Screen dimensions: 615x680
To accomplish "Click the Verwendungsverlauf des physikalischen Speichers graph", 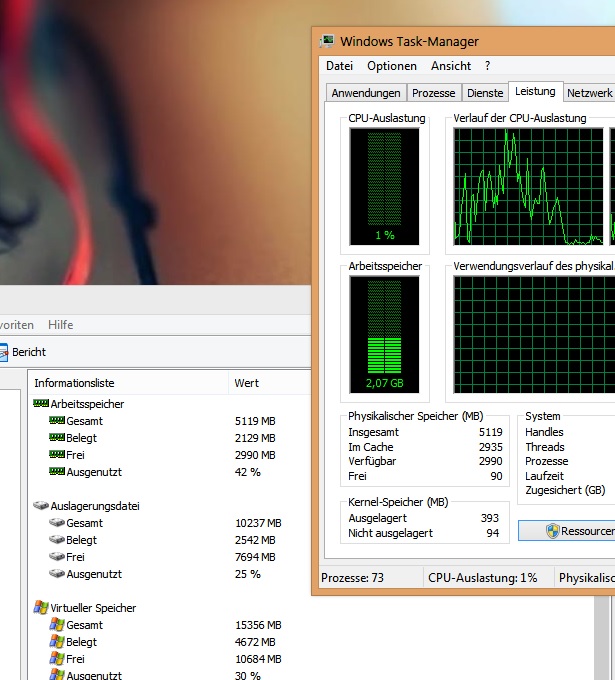I will coord(534,334).
